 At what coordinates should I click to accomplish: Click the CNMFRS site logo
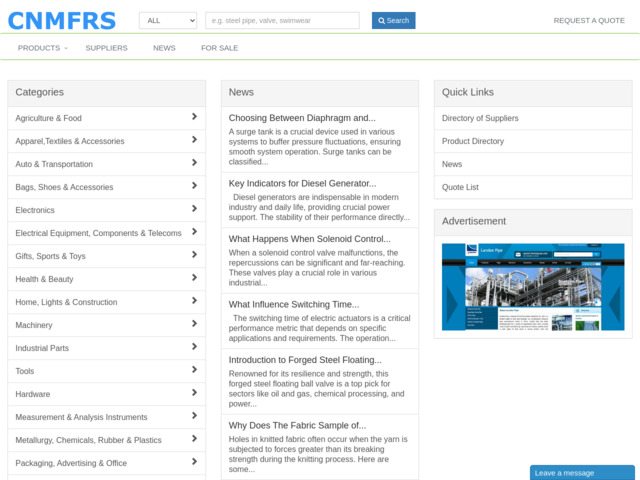62,20
